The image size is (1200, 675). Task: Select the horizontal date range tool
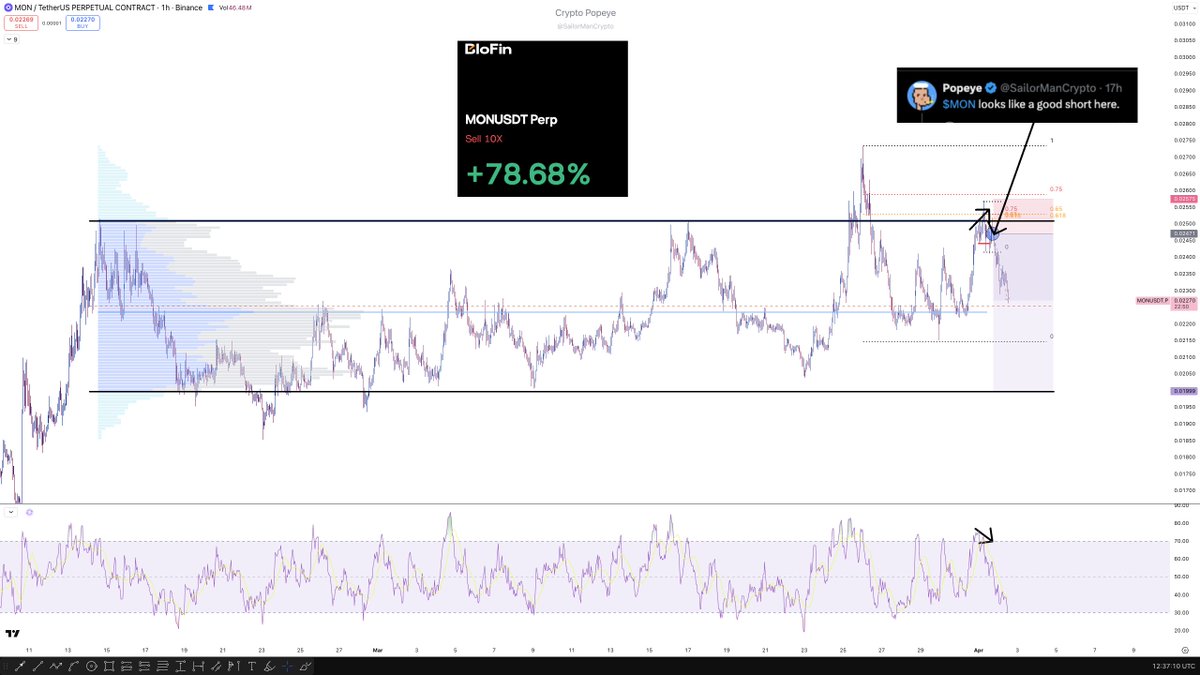tap(199, 666)
